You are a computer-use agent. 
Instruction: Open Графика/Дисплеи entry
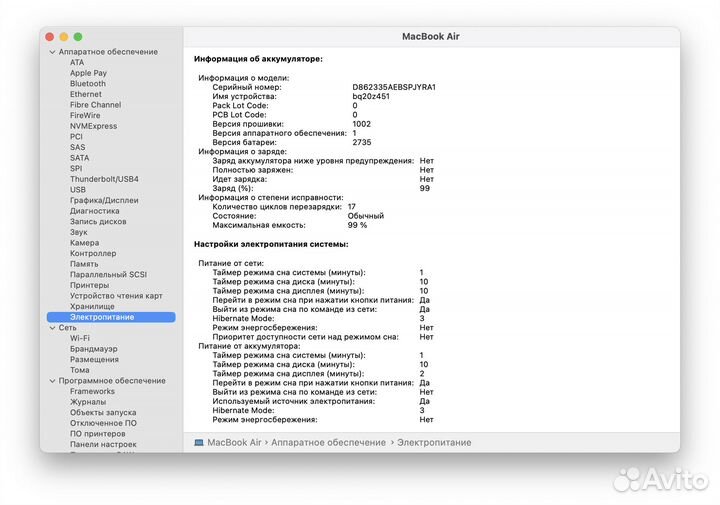point(104,200)
